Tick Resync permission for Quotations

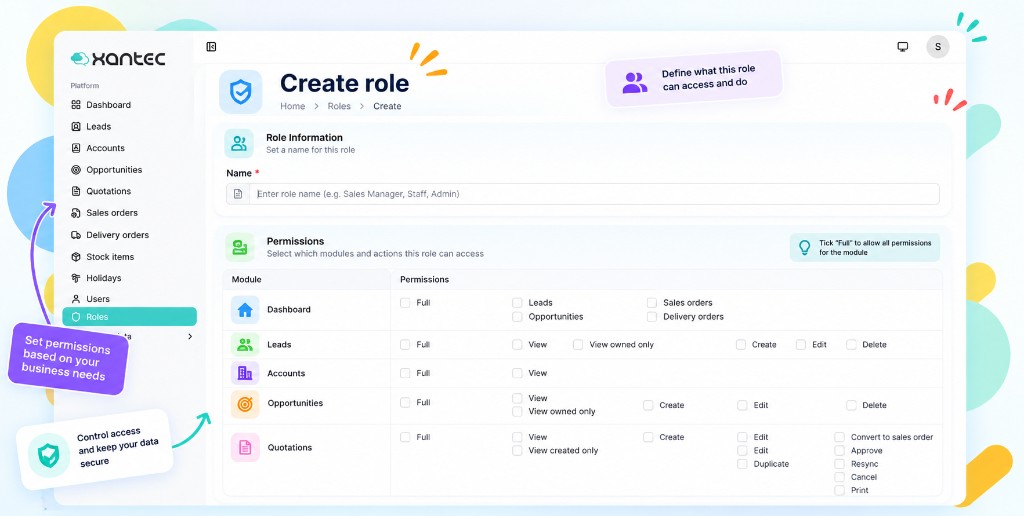pyautogui.click(x=840, y=464)
